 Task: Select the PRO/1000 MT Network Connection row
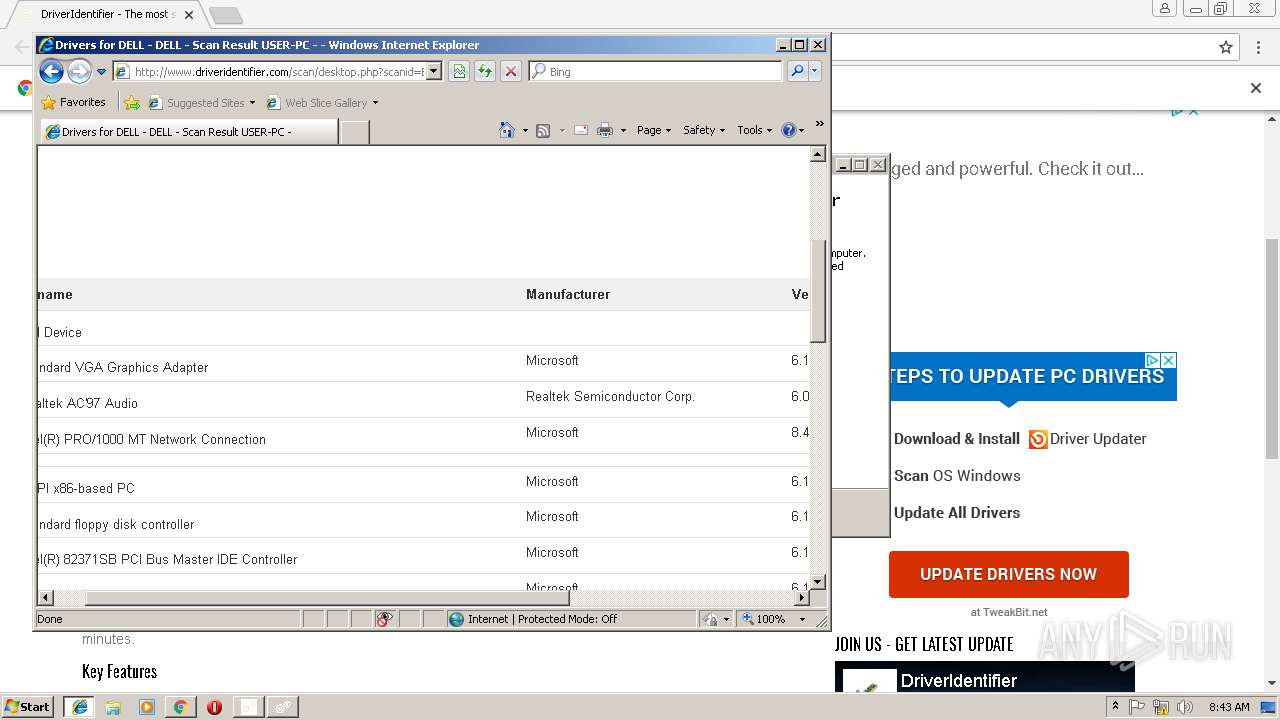tap(423, 436)
